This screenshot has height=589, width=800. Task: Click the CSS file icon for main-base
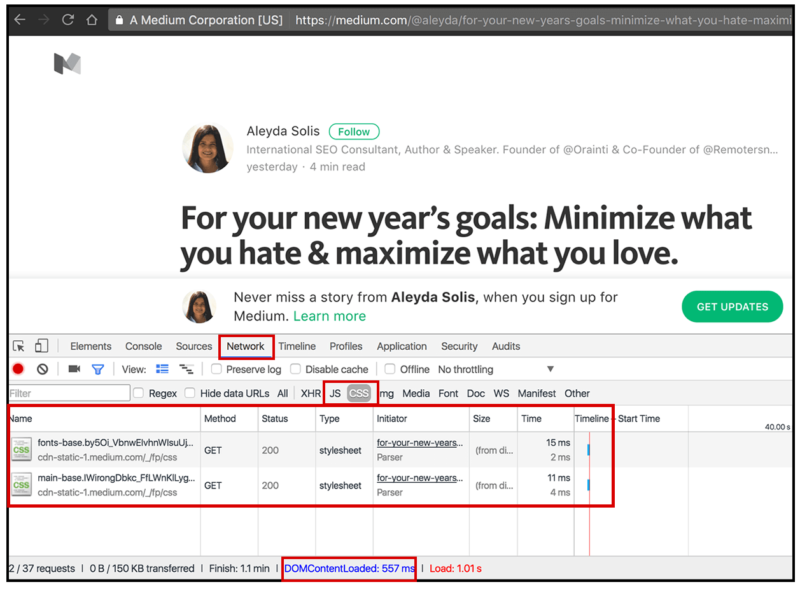pyautogui.click(x=21, y=485)
